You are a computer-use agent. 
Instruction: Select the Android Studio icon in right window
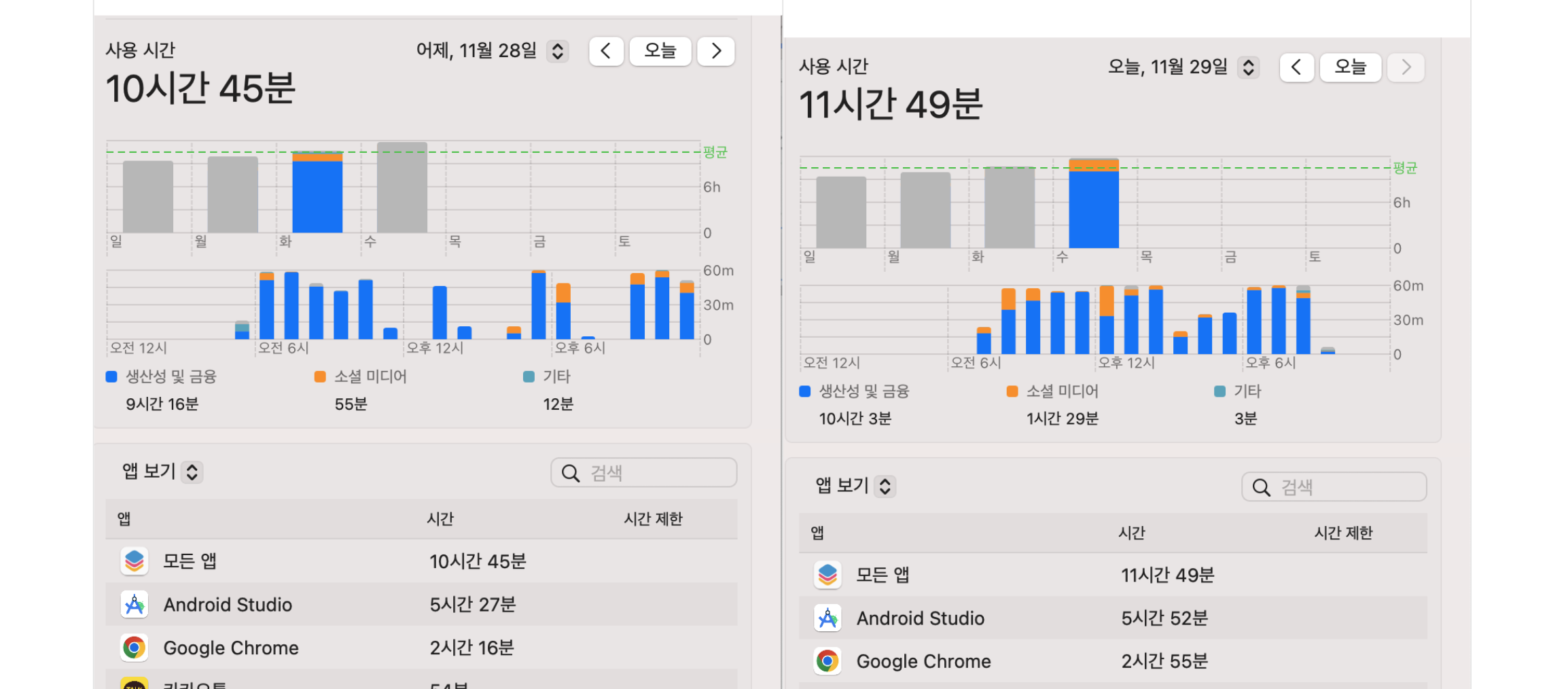827,618
